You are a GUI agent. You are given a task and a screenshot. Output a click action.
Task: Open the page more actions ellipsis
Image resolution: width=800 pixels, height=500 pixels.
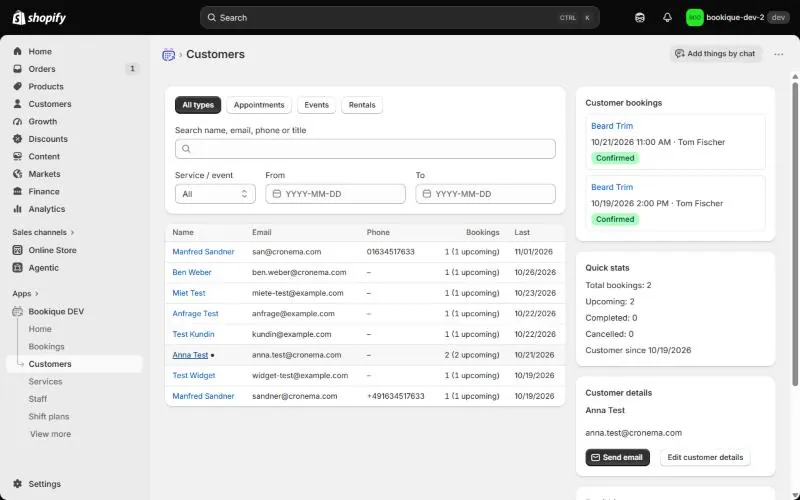tap(779, 54)
